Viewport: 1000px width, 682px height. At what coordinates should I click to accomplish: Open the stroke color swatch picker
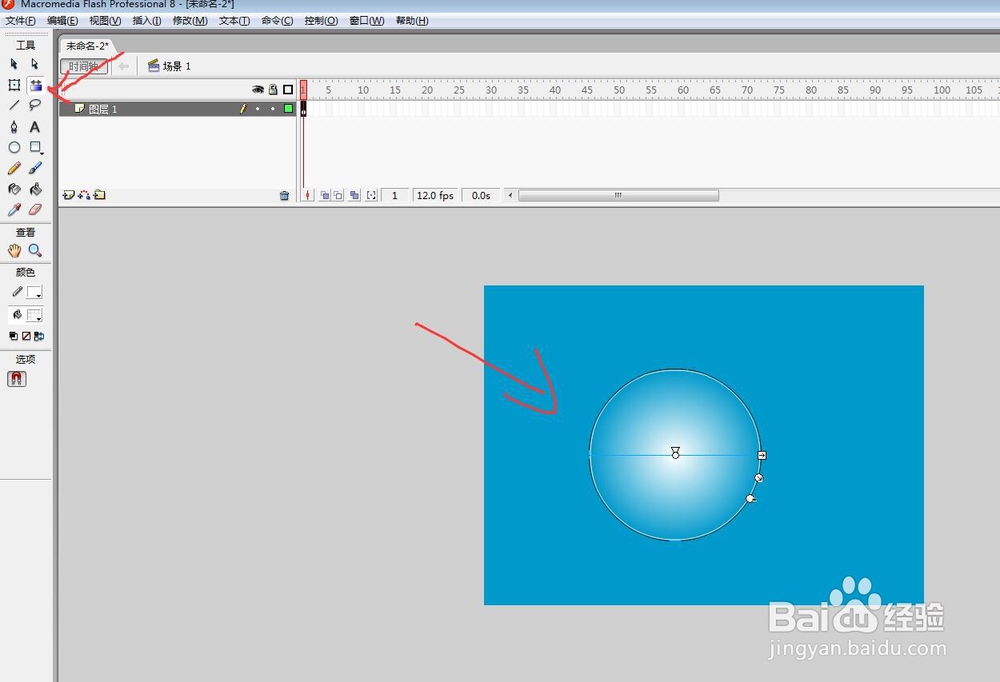click(34, 292)
